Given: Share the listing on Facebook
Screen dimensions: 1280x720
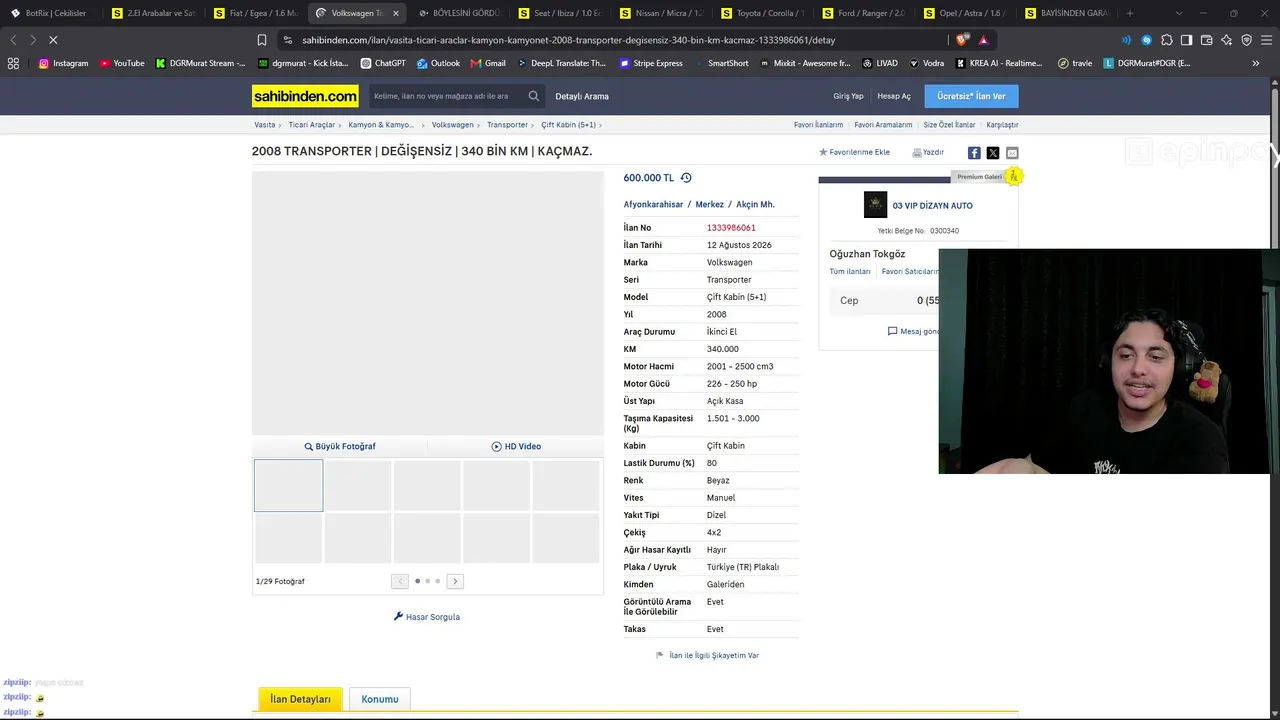Looking at the screenshot, I should pyautogui.click(x=974, y=153).
